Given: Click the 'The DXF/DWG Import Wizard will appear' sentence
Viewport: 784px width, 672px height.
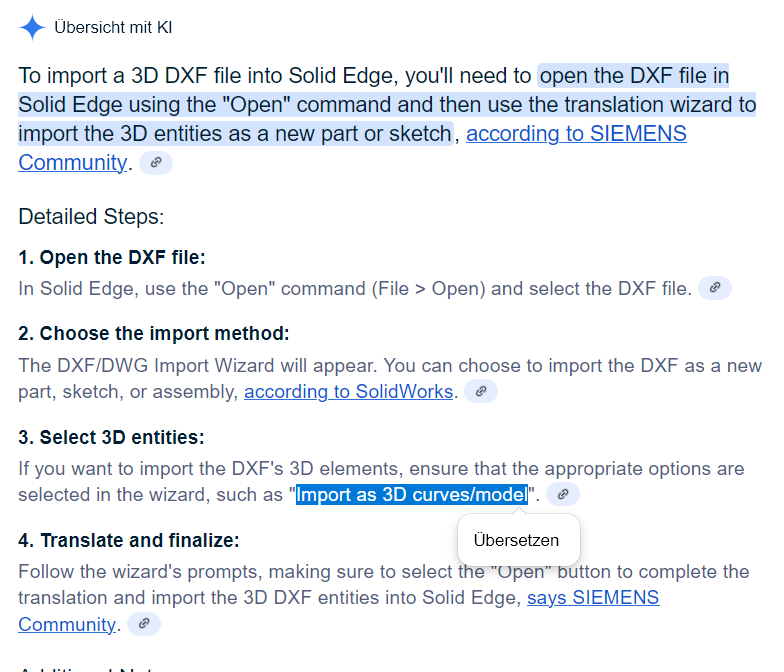Looking at the screenshot, I should point(197,366).
